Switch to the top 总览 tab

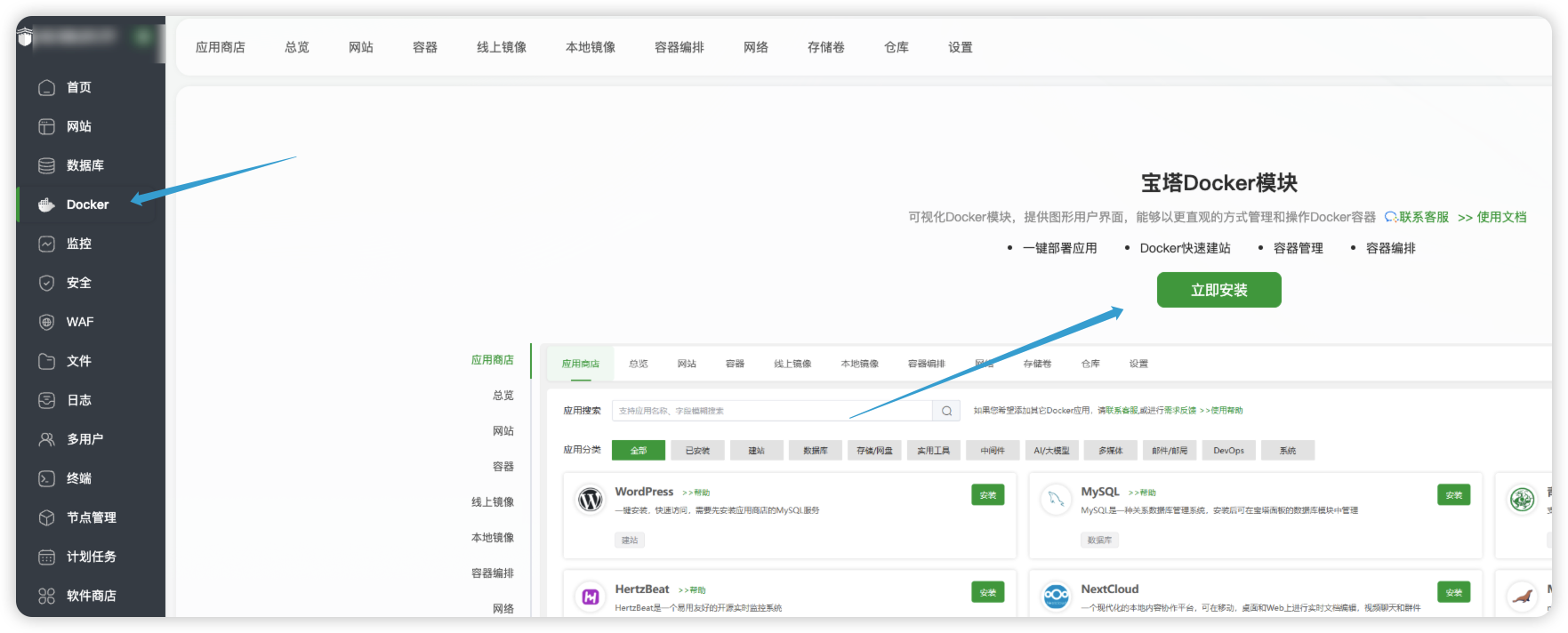coord(297,47)
